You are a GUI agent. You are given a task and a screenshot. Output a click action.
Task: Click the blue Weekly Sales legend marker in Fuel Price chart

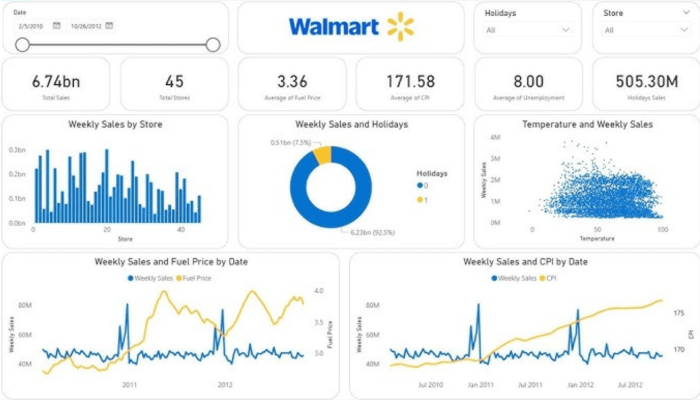pos(130,278)
